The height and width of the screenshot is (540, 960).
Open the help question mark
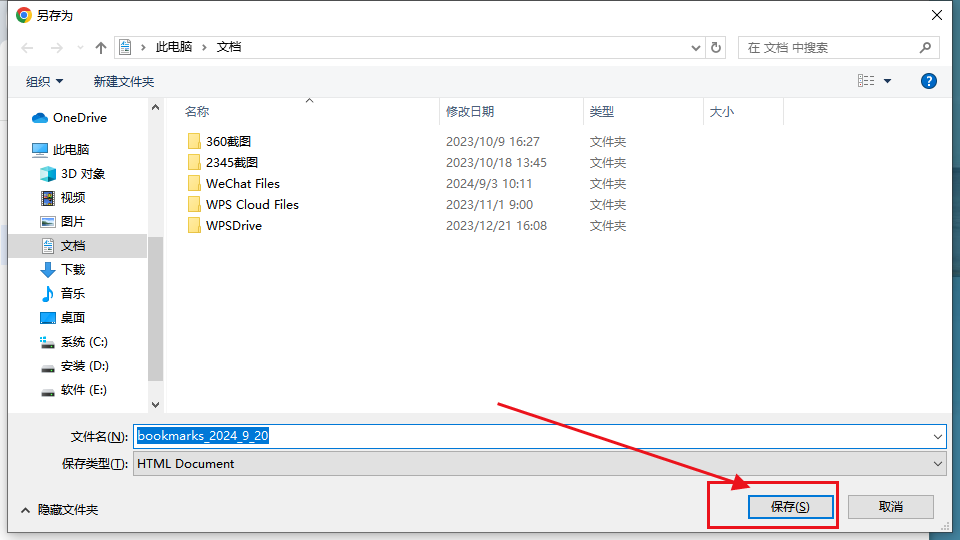[928, 81]
